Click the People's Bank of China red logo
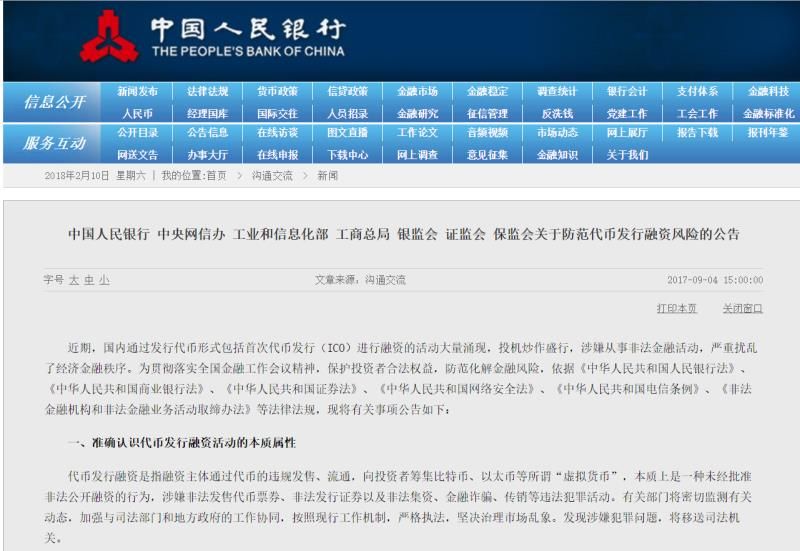This screenshot has height=551, width=800. (109, 37)
